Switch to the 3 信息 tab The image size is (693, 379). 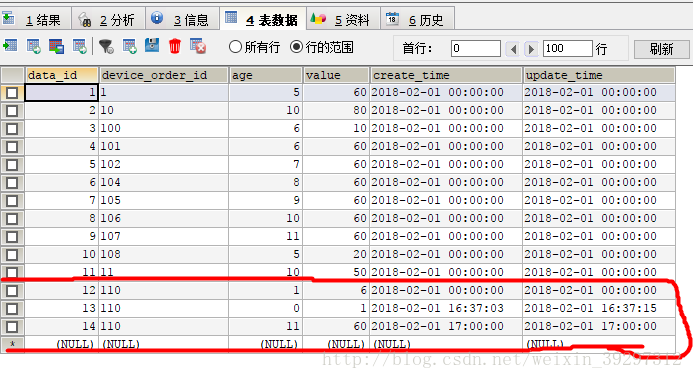pyautogui.click(x=183, y=19)
